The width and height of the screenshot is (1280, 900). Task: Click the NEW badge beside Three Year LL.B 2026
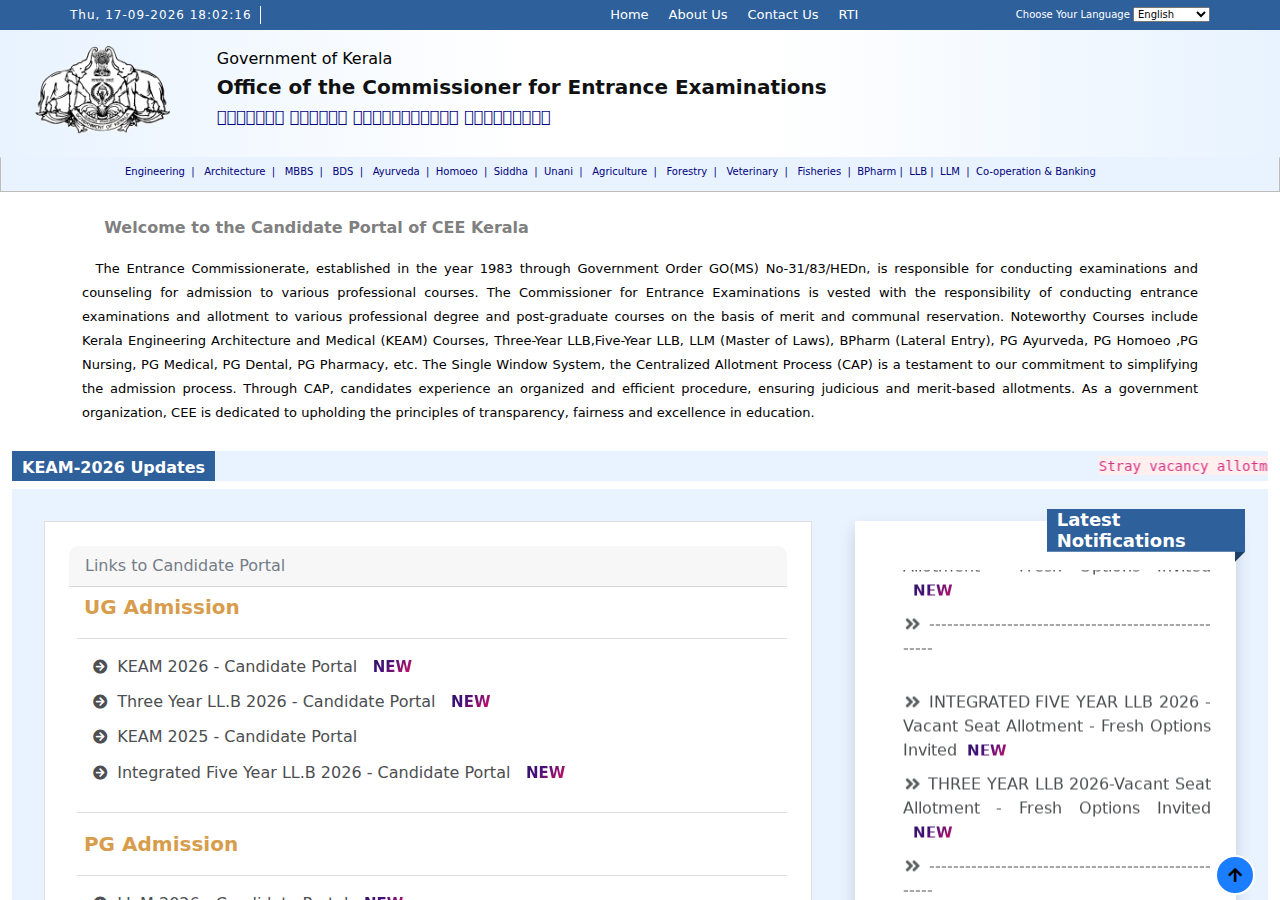pyautogui.click(x=470, y=702)
